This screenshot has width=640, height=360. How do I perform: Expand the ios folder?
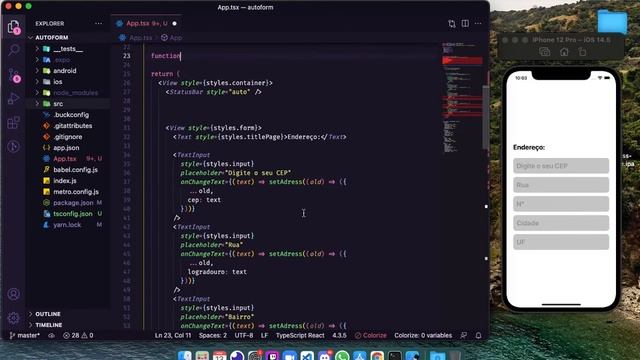tap(58, 82)
